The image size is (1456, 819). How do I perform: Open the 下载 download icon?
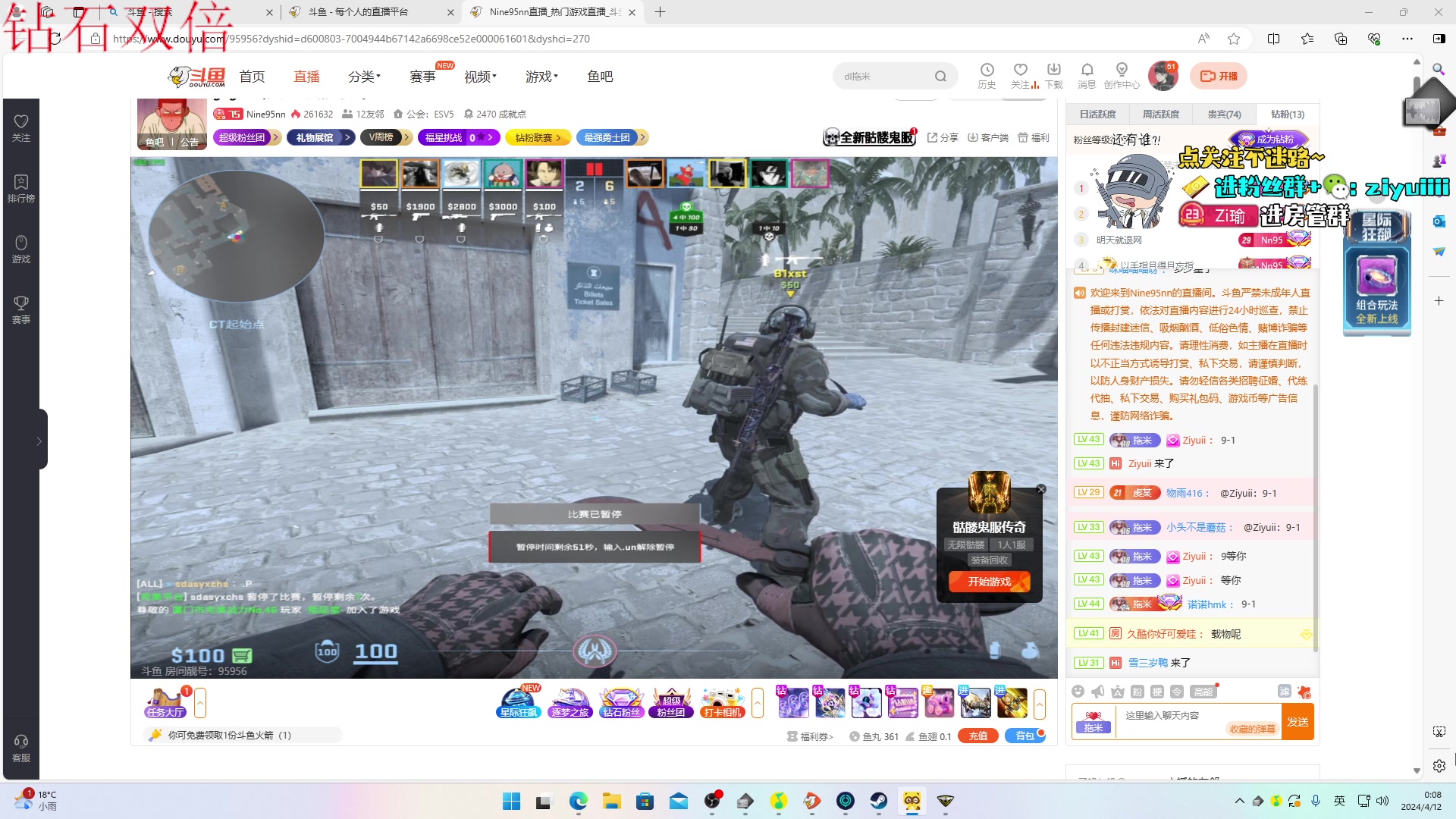tap(1054, 76)
